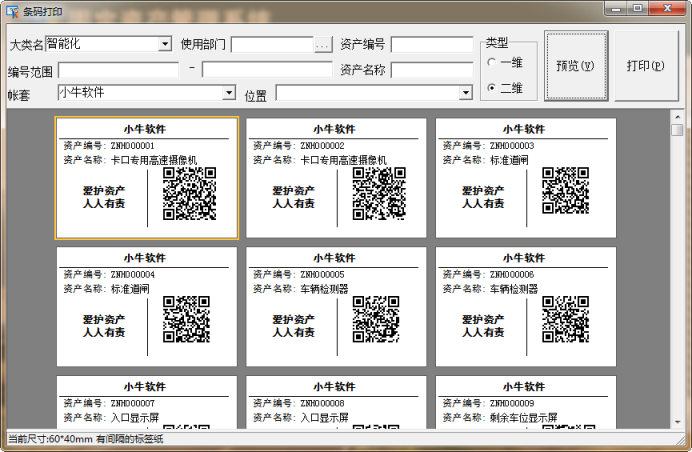This screenshot has height=452, width=692.
Task: Focus the 资产名称 text field
Action: (432, 70)
